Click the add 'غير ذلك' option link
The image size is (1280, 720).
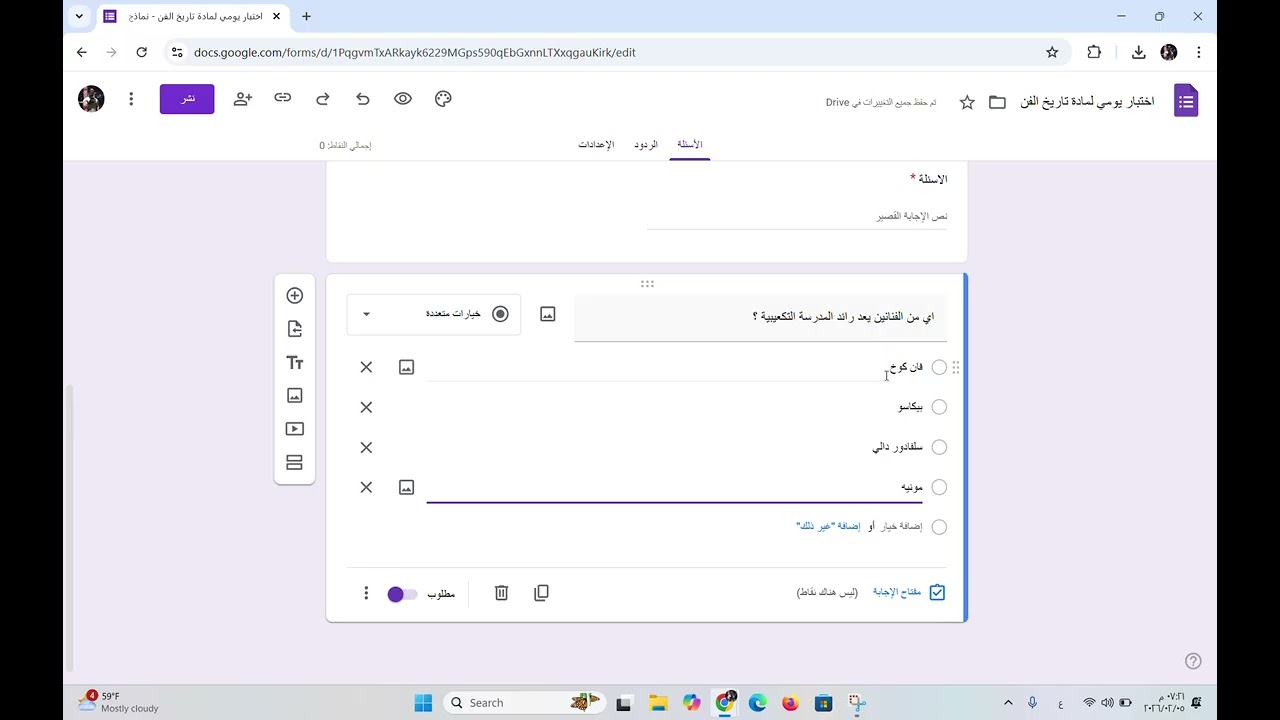[828, 526]
